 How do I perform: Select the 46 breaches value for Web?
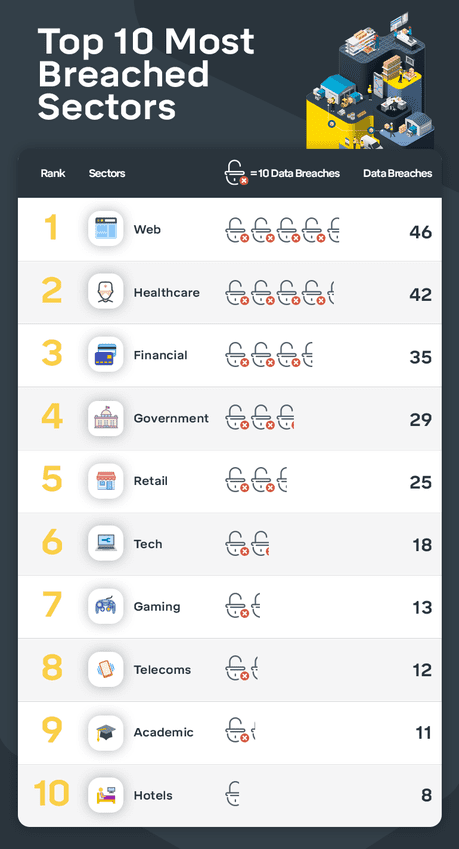(x=421, y=232)
